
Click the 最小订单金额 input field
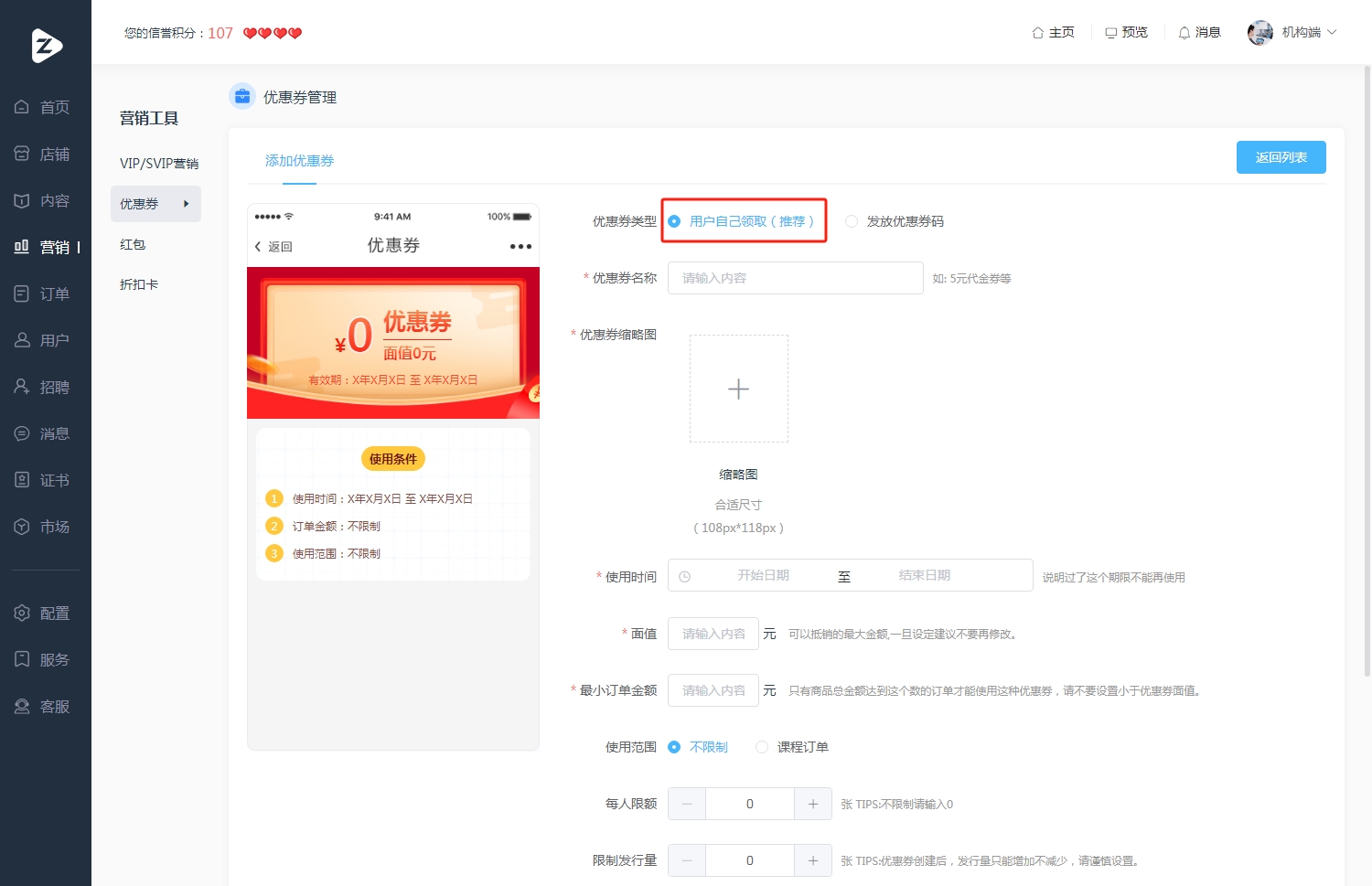(713, 690)
